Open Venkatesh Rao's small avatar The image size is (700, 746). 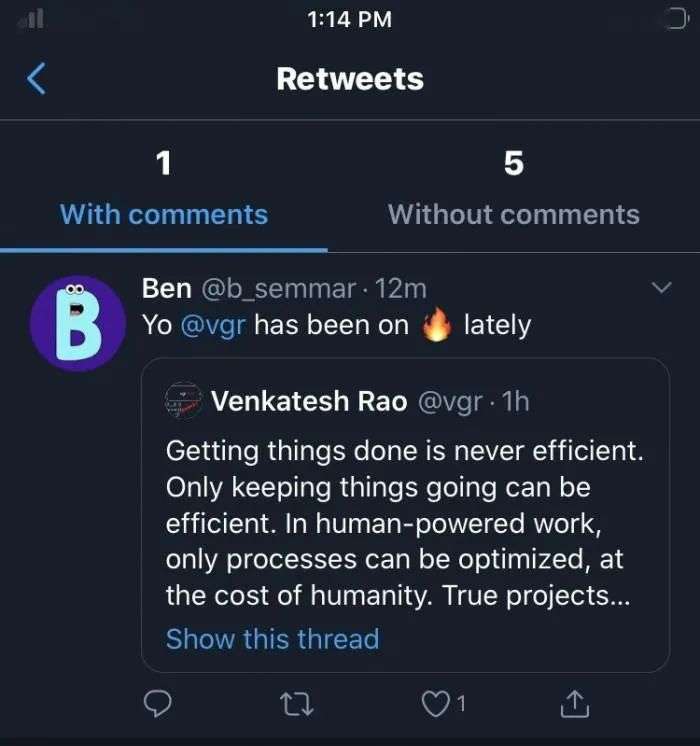[183, 402]
